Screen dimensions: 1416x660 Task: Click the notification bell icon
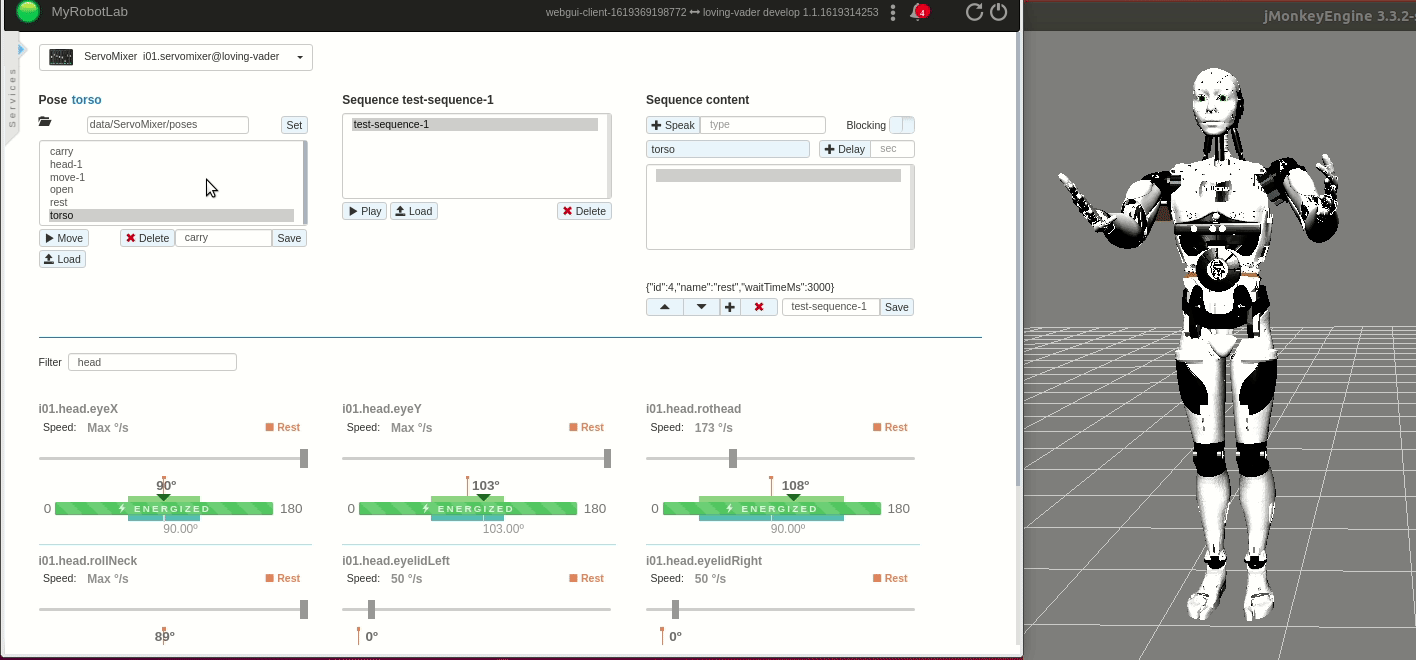917,12
